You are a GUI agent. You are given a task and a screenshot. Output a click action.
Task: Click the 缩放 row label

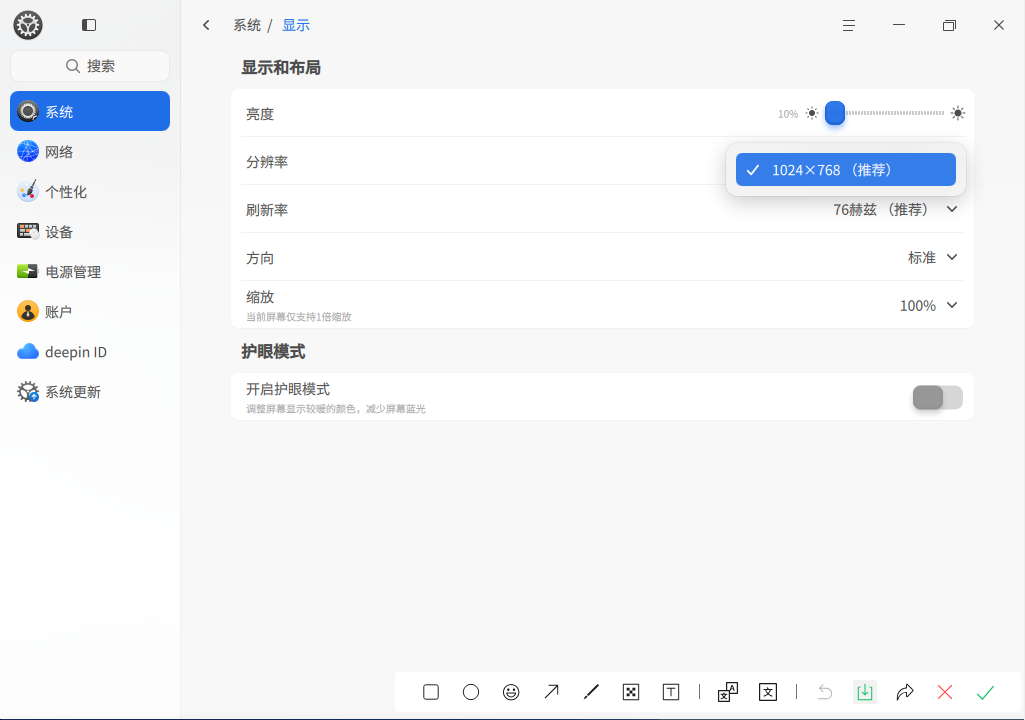[260, 297]
